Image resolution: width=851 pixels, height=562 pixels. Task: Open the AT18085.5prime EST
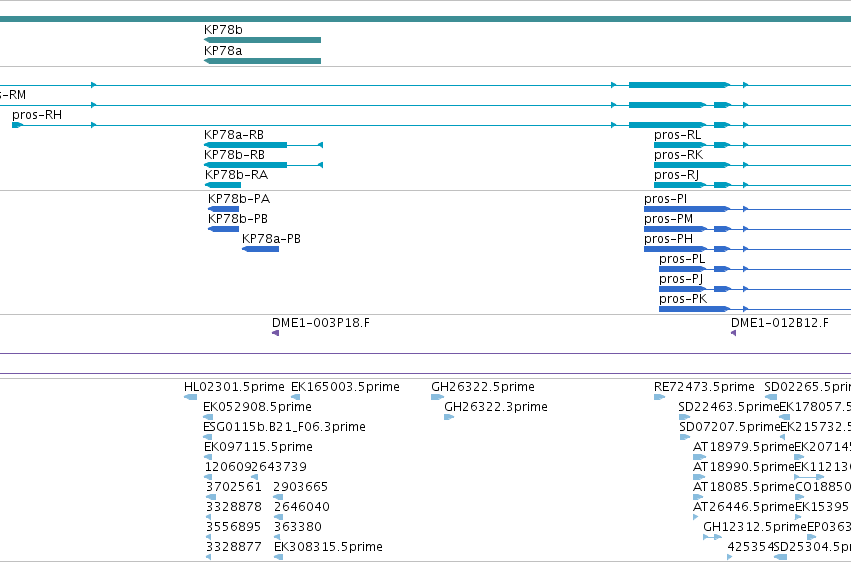point(698,497)
